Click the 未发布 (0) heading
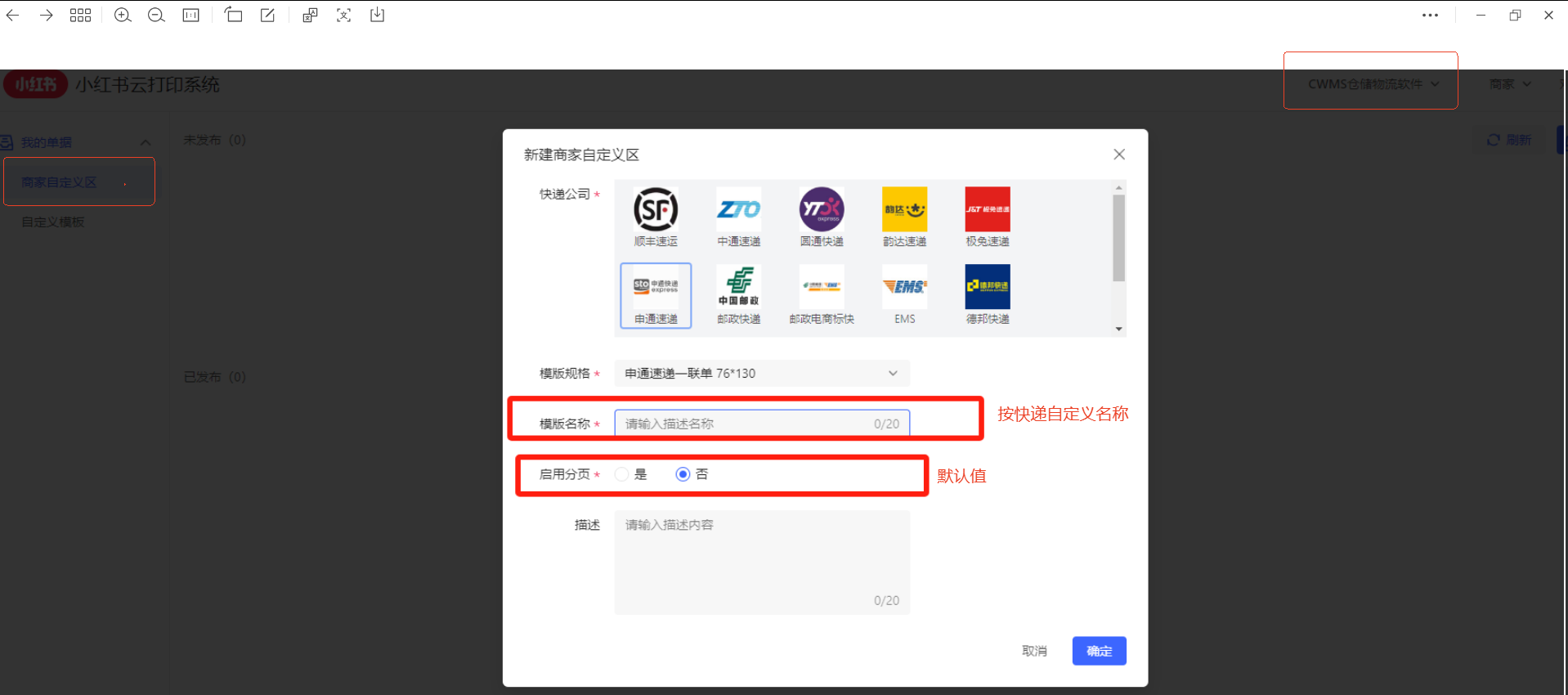Image resolution: width=1568 pixels, height=695 pixels. click(214, 140)
